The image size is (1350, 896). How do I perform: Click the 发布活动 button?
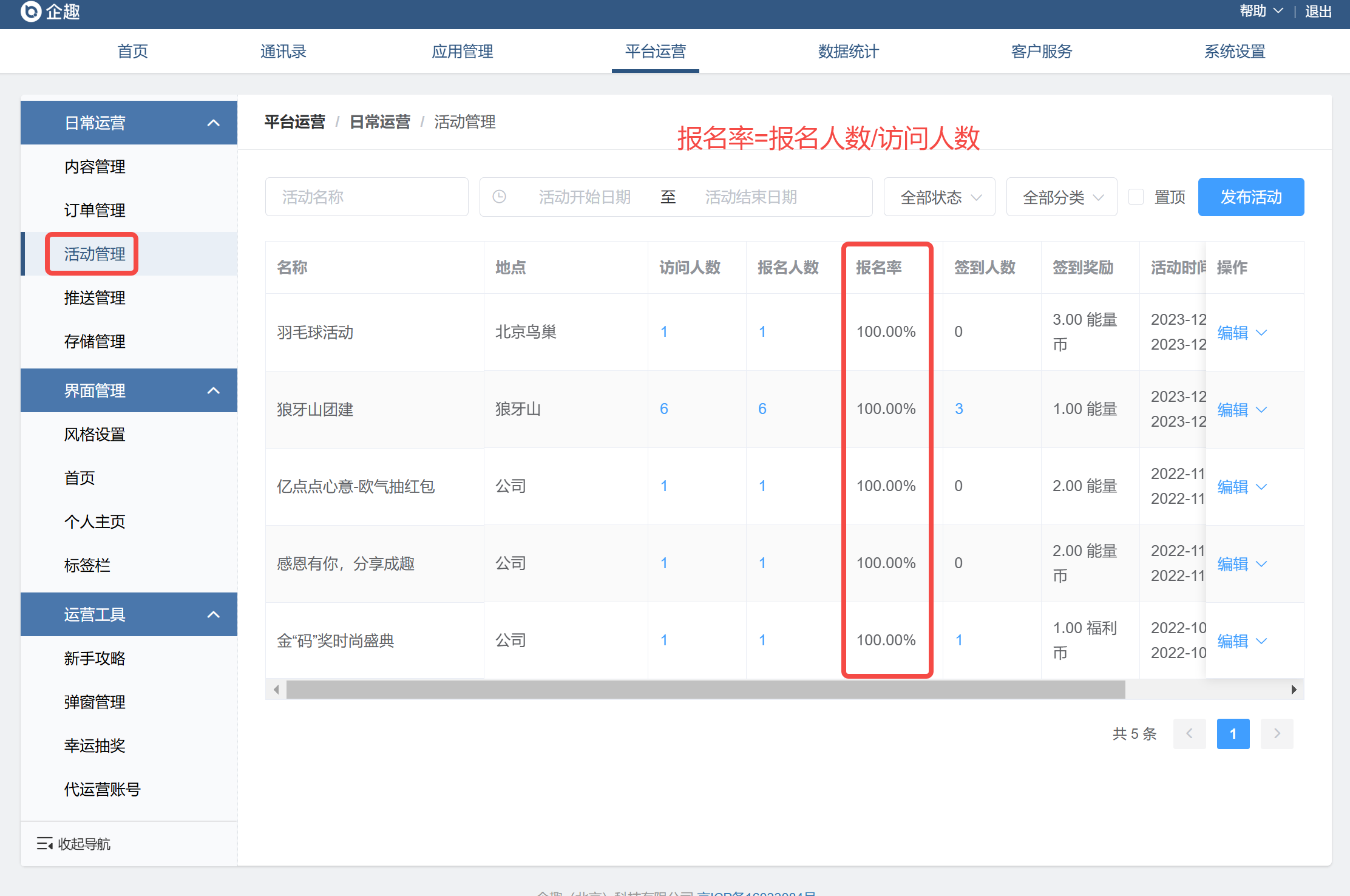(x=1250, y=197)
